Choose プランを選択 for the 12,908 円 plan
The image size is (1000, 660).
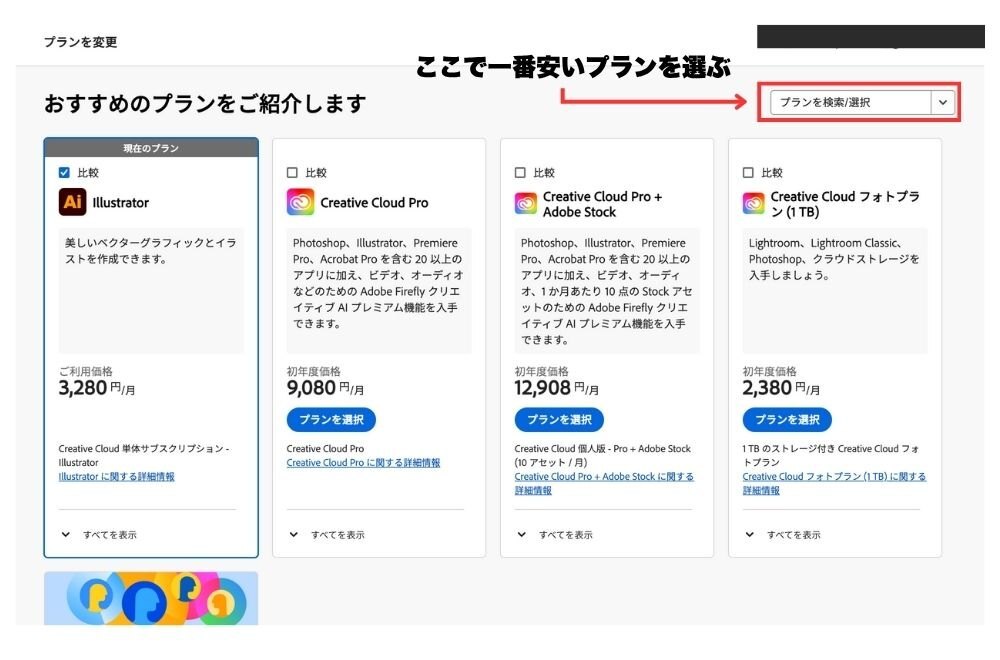[x=559, y=420]
